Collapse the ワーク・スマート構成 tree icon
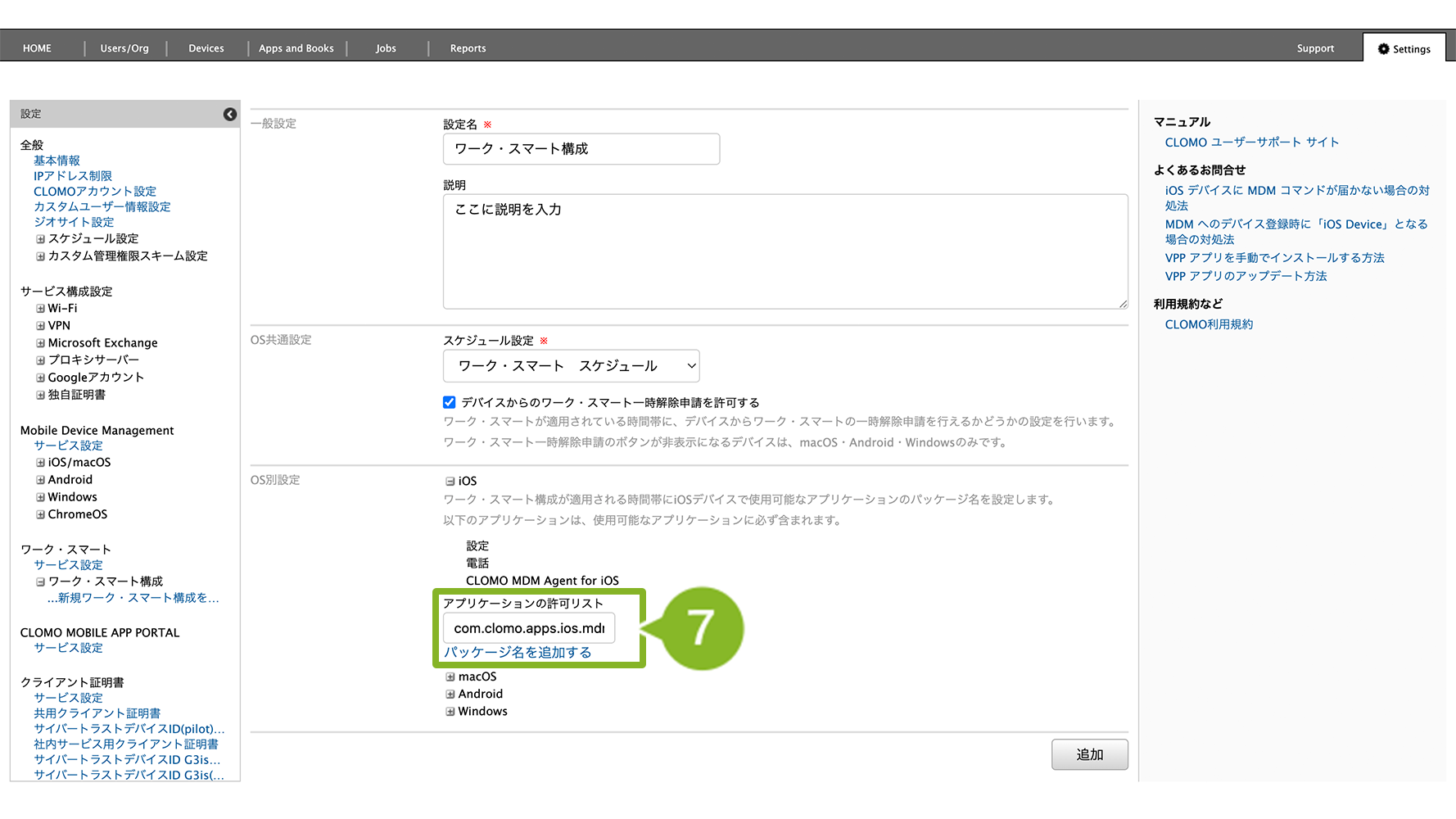Screen dimensions: 1456x819 pyautogui.click(x=40, y=581)
